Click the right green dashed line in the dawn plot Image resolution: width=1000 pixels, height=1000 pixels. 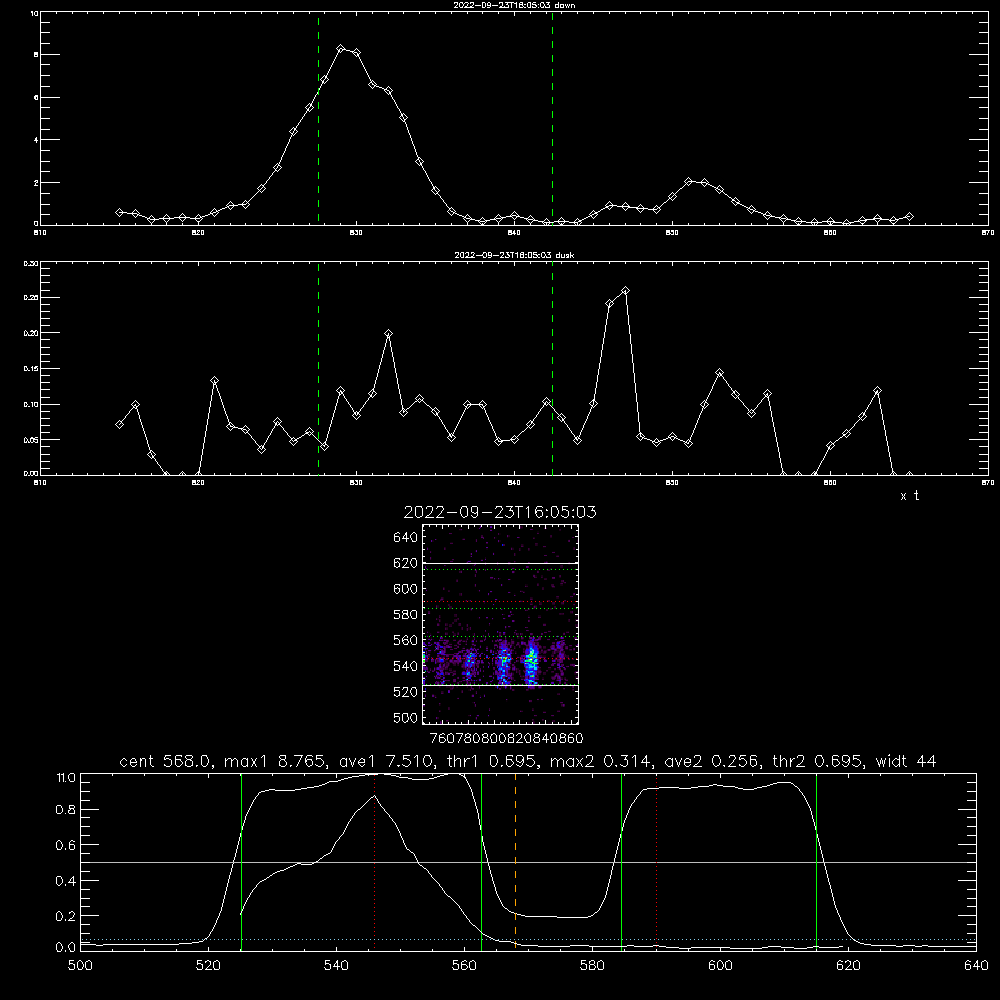coord(552,119)
